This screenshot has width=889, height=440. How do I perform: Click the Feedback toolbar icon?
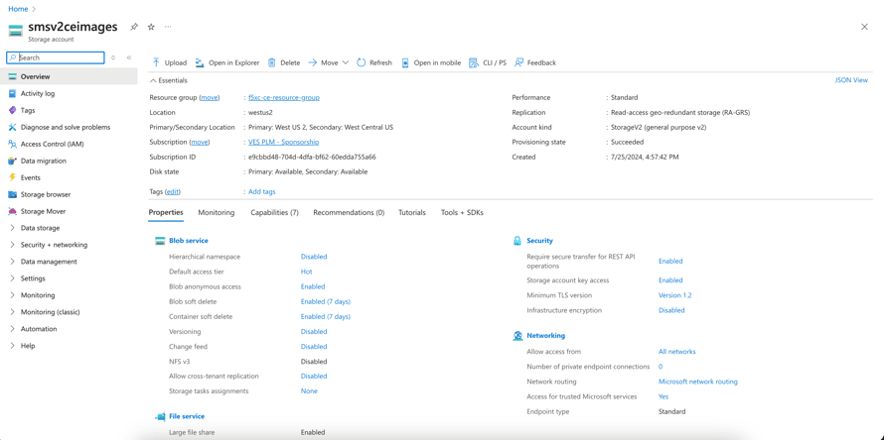coord(520,62)
